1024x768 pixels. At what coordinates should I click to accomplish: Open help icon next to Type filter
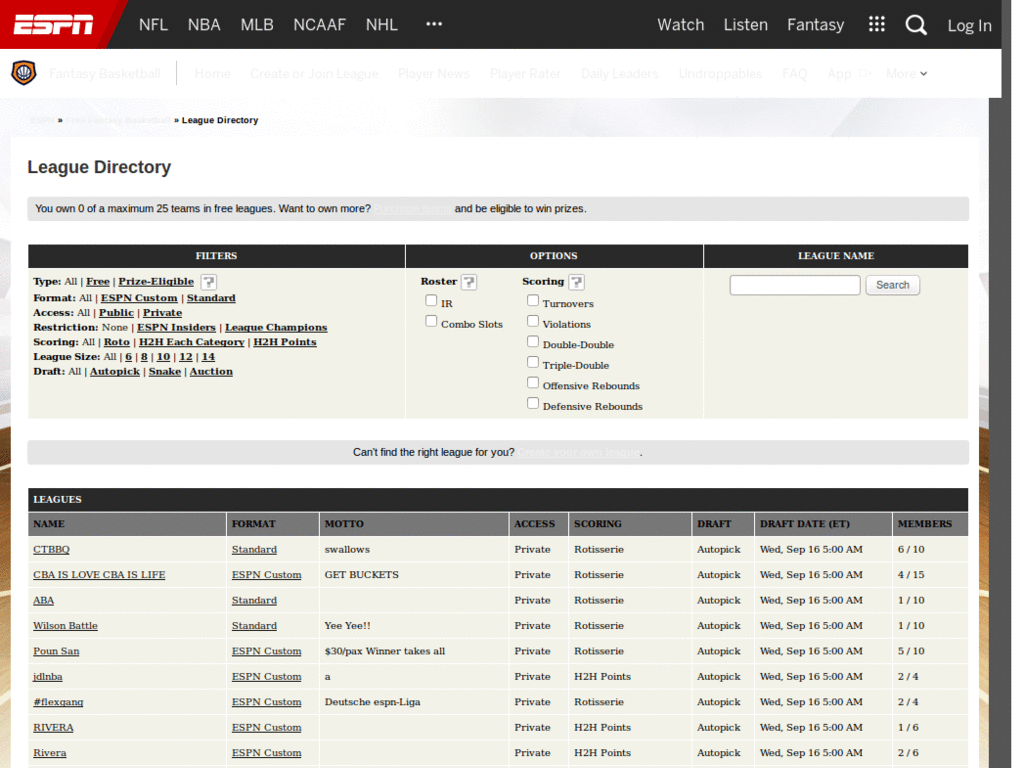coord(208,282)
